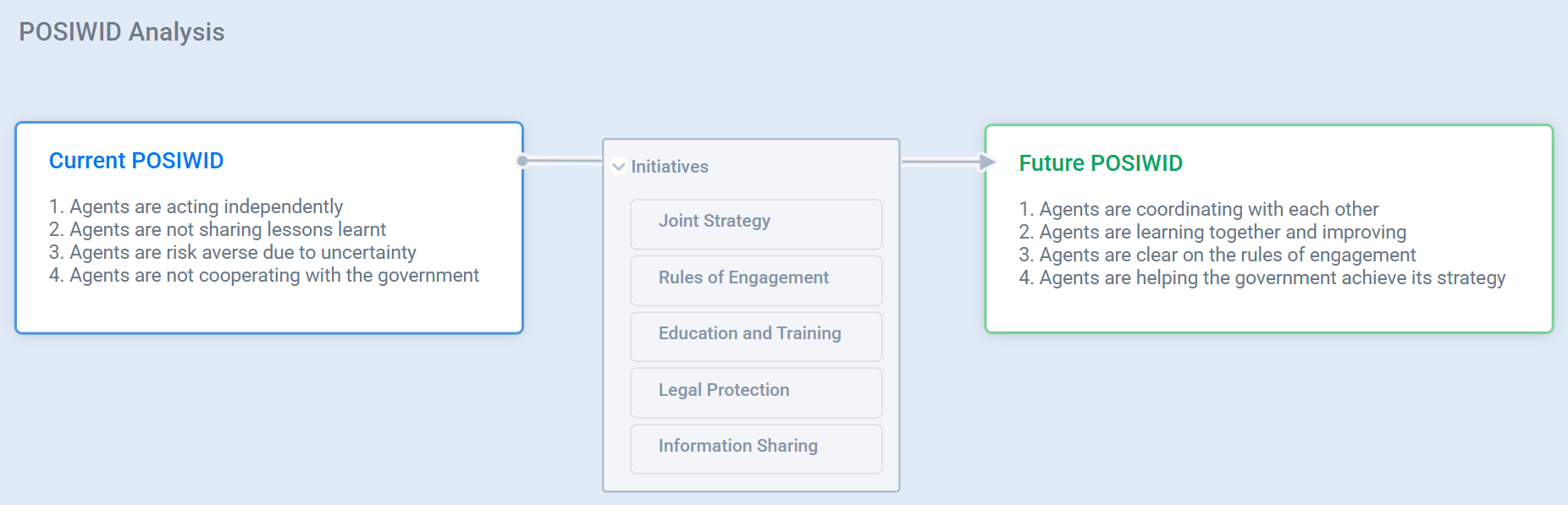Click the Education and Training box
The width and height of the screenshot is (1568, 505).
[x=755, y=336]
